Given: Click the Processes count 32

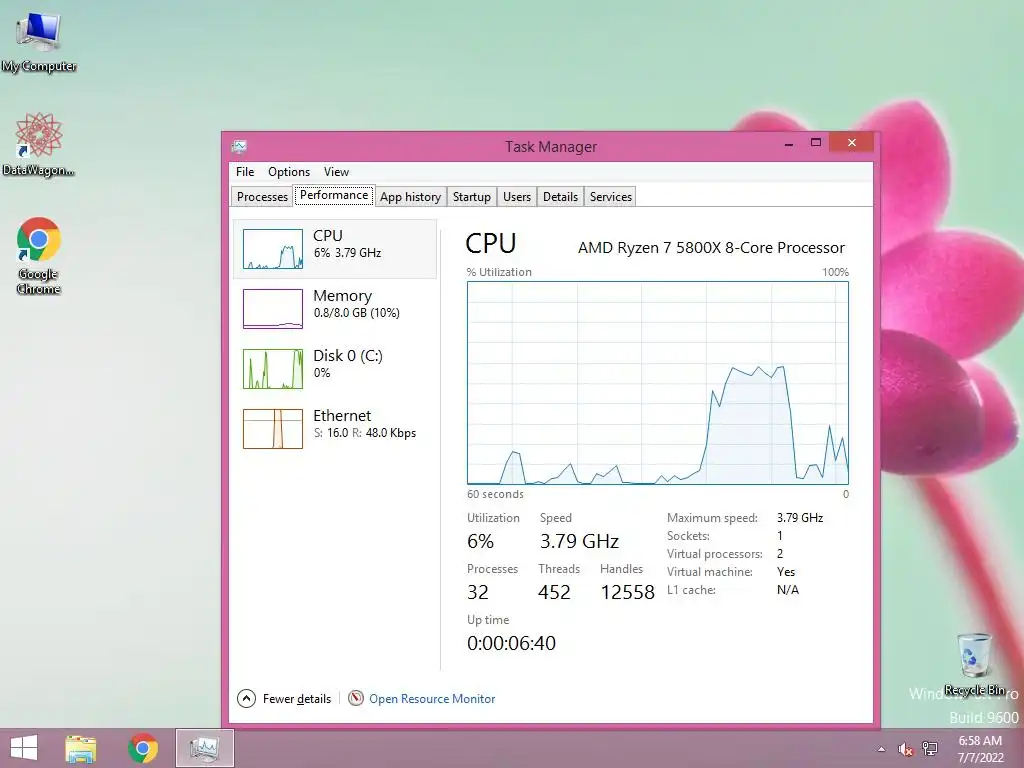Looking at the screenshot, I should click(x=477, y=592).
